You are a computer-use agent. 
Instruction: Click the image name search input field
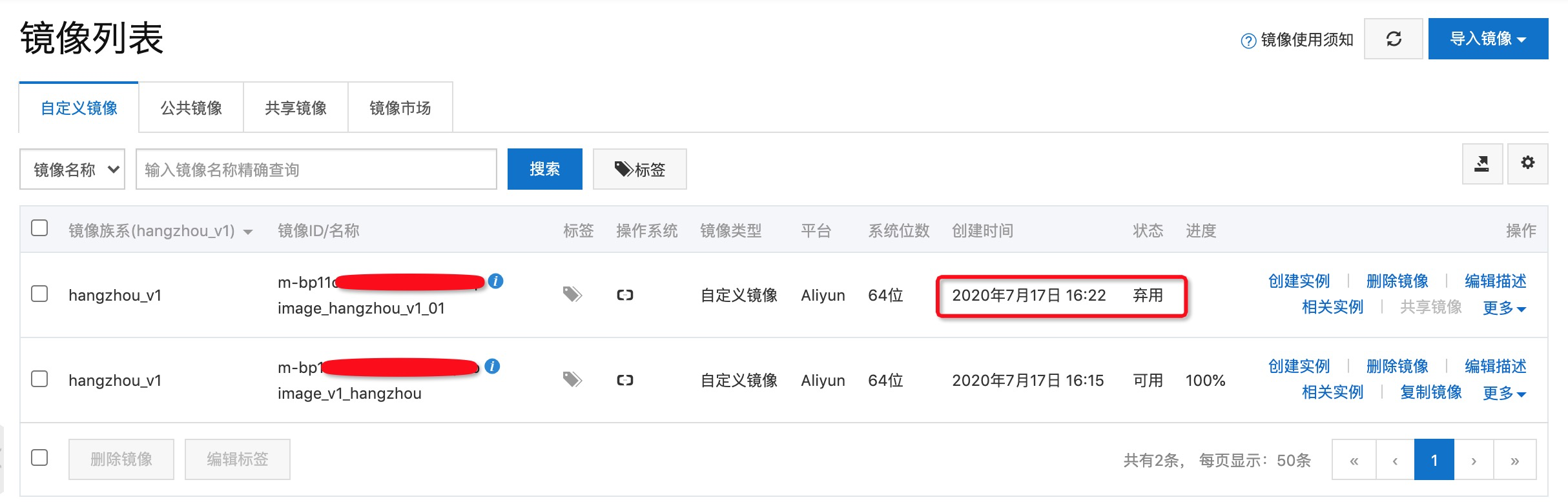316,169
